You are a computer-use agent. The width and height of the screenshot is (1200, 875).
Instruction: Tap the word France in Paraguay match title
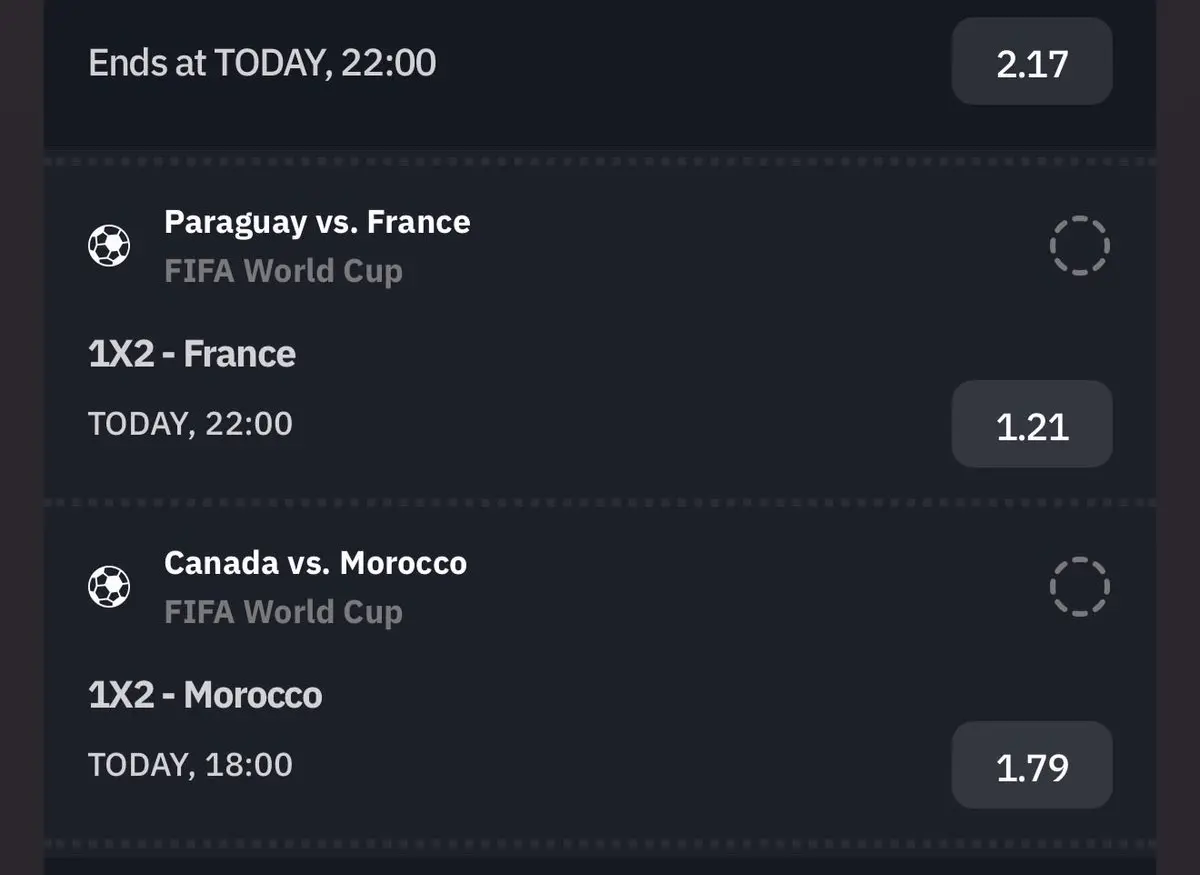[418, 222]
